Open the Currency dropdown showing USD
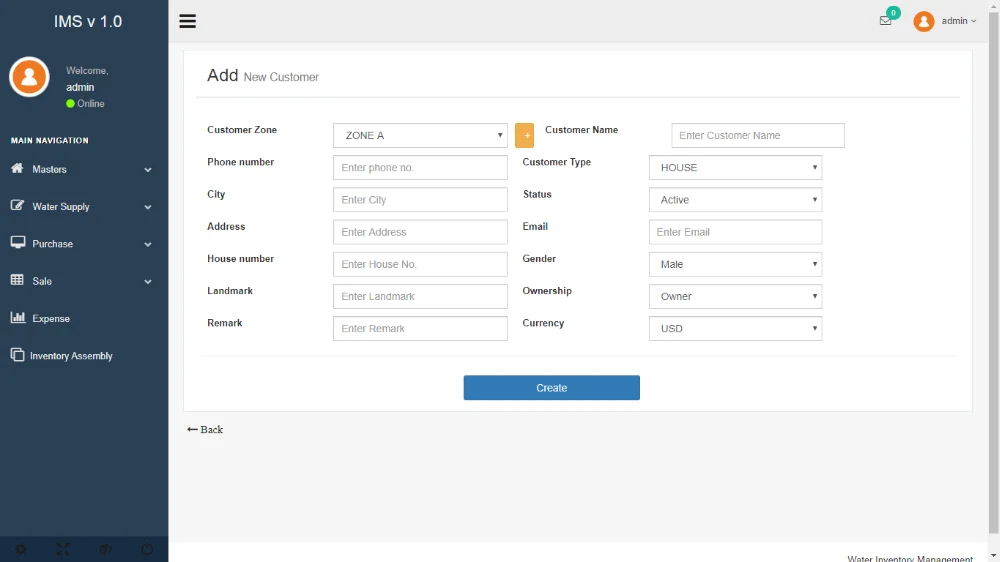This screenshot has width=1000, height=562. click(735, 328)
